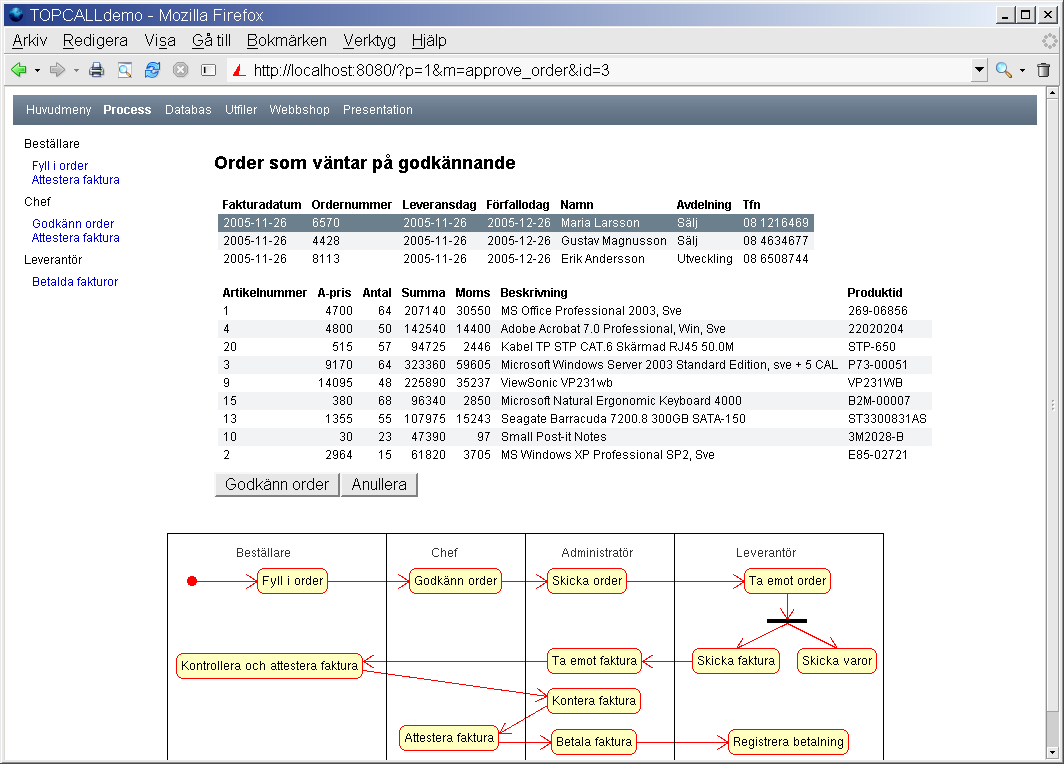Click the trash can icon in the toolbar
This screenshot has width=1064, height=764.
[x=1044, y=70]
